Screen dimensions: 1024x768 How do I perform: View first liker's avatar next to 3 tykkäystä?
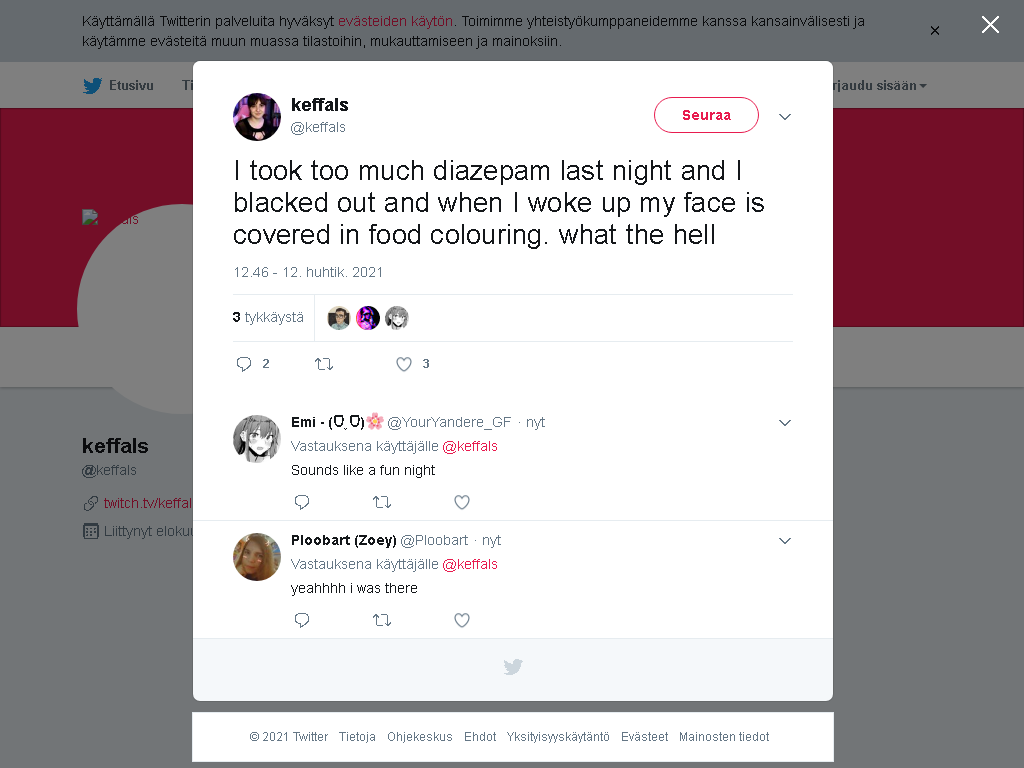pos(338,318)
